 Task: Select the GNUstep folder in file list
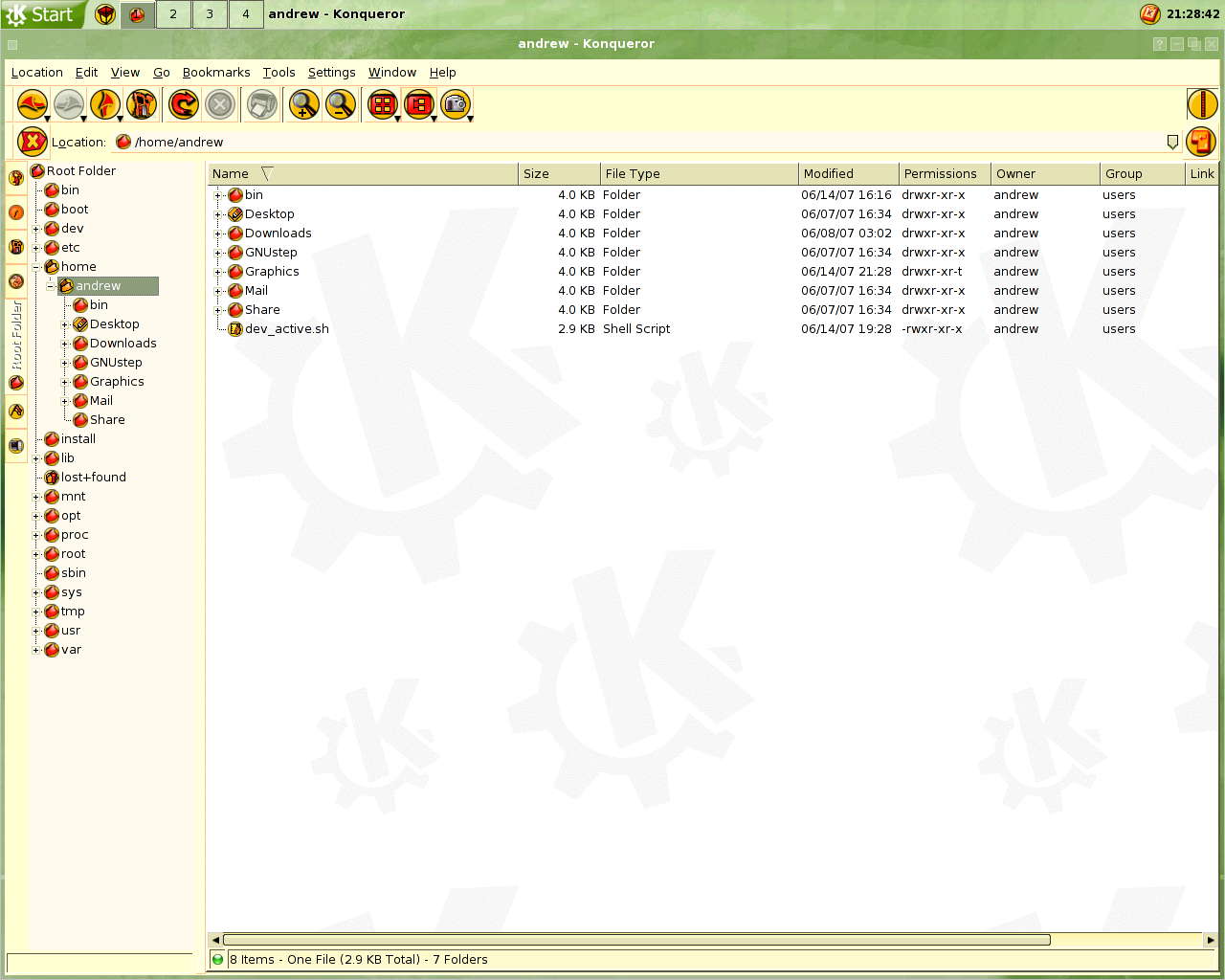point(271,253)
